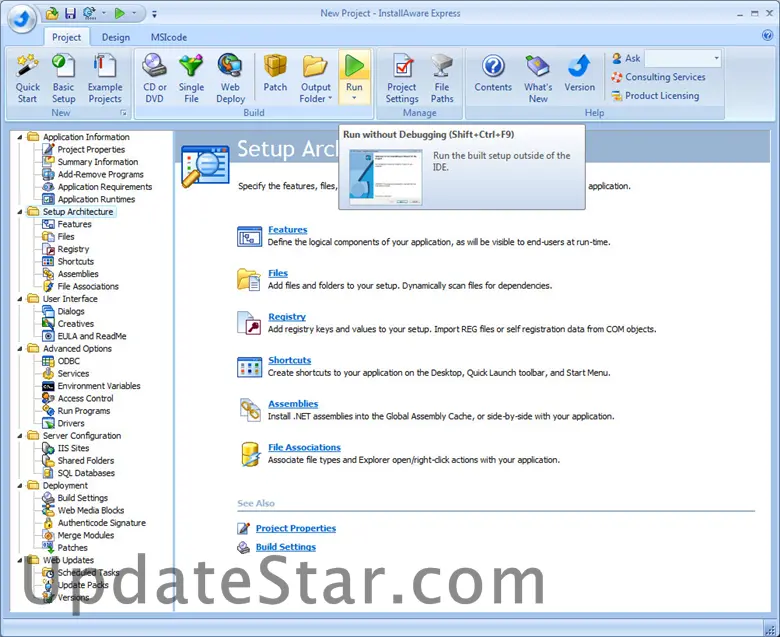Viewport: 780px width, 637px height.
Task: Open the Shortcuts link
Action: [x=290, y=360]
